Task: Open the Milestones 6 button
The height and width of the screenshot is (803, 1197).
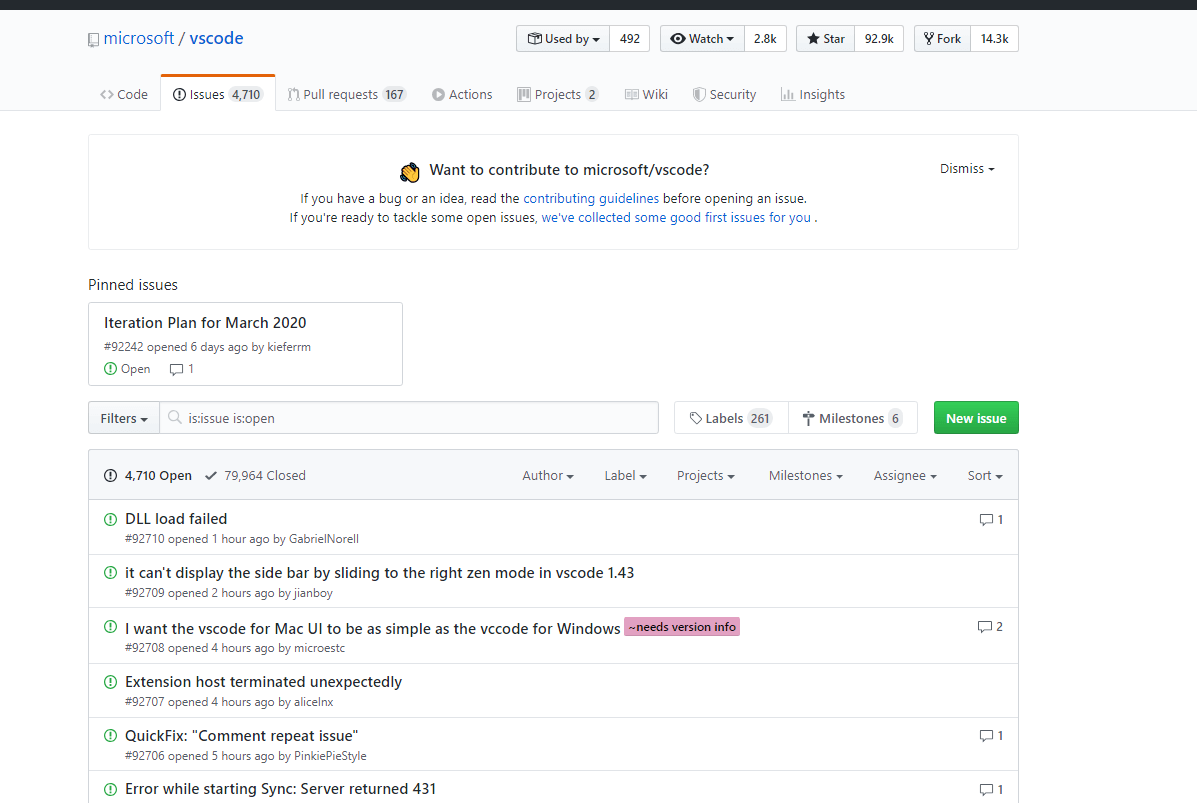Action: [x=853, y=418]
